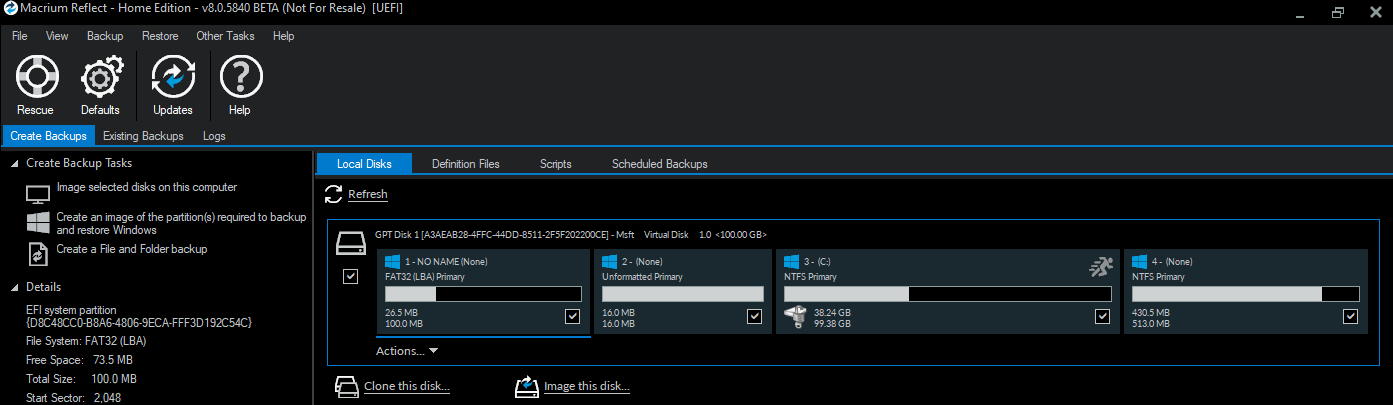Screen dimensions: 1393x405
Task: Open the Restore menu
Action: pyautogui.click(x=160, y=36)
